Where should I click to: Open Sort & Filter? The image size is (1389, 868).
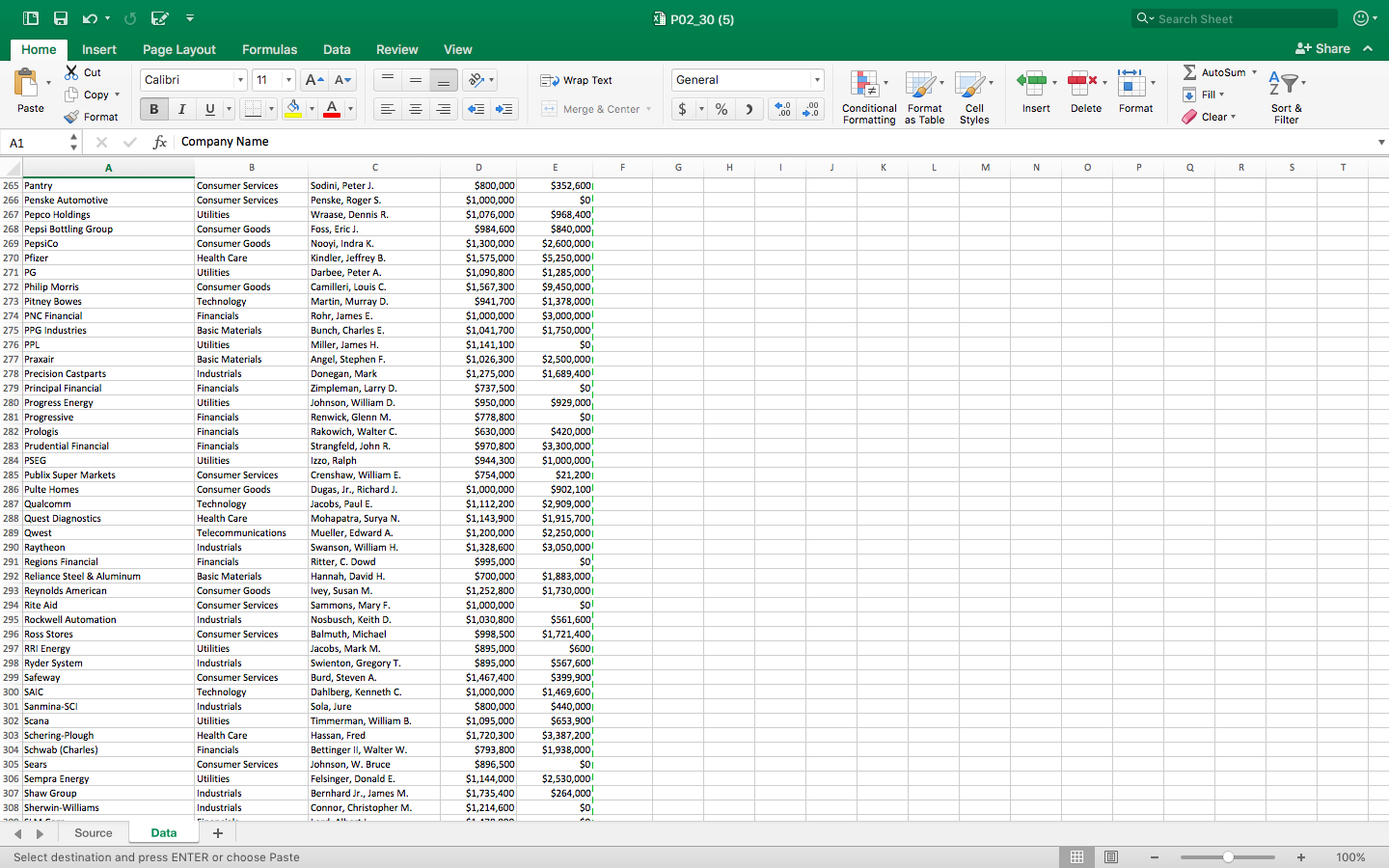pyautogui.click(x=1286, y=96)
